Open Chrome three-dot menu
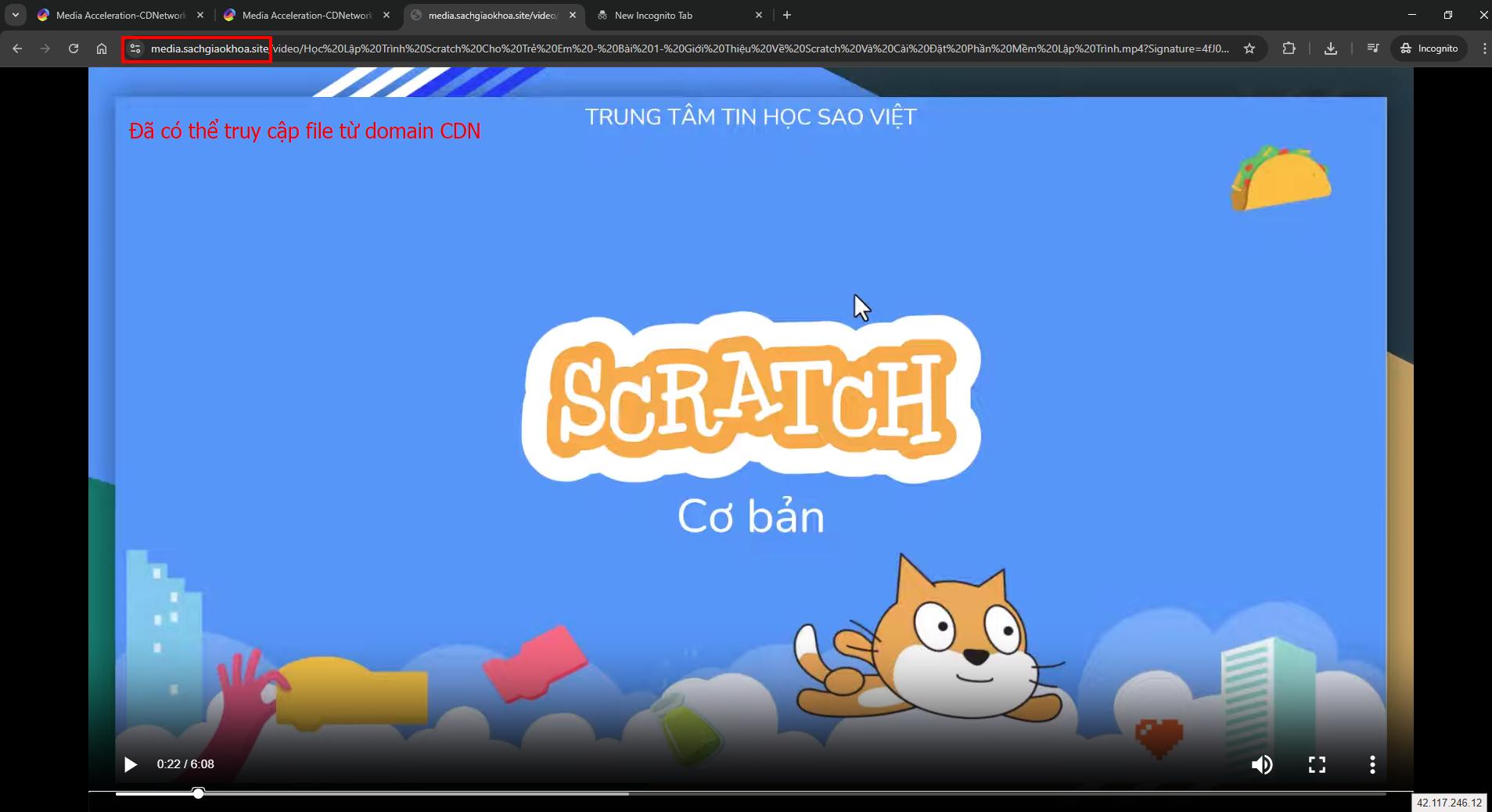1492x812 pixels. pyautogui.click(x=1483, y=49)
